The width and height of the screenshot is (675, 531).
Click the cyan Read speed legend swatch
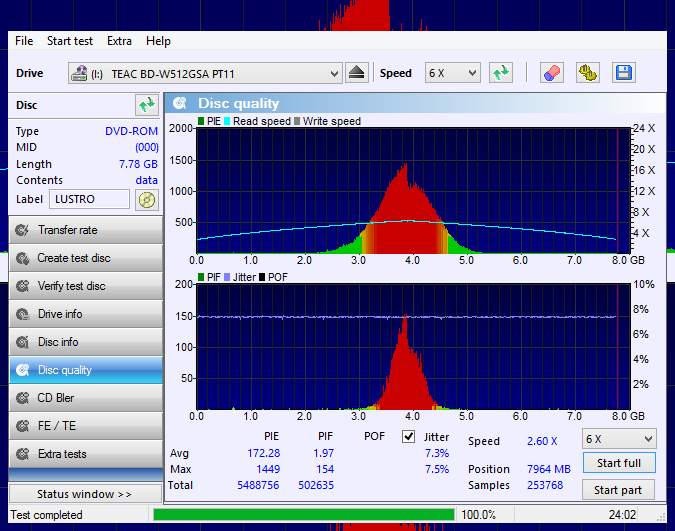(x=227, y=121)
